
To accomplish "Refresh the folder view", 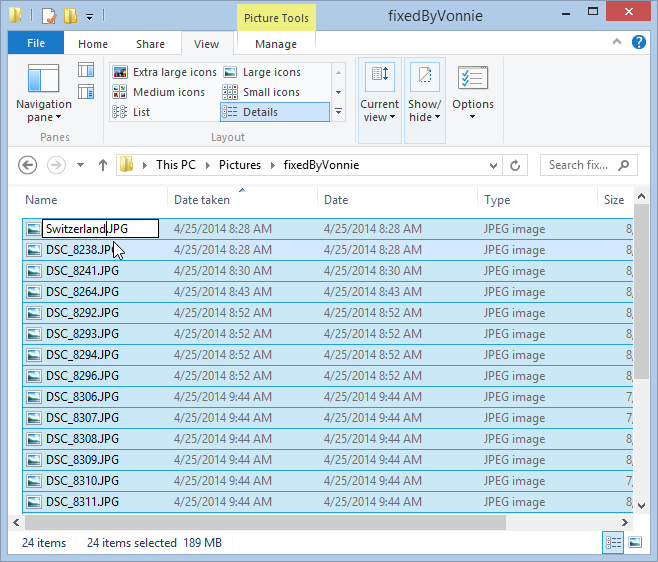I will pos(515,165).
